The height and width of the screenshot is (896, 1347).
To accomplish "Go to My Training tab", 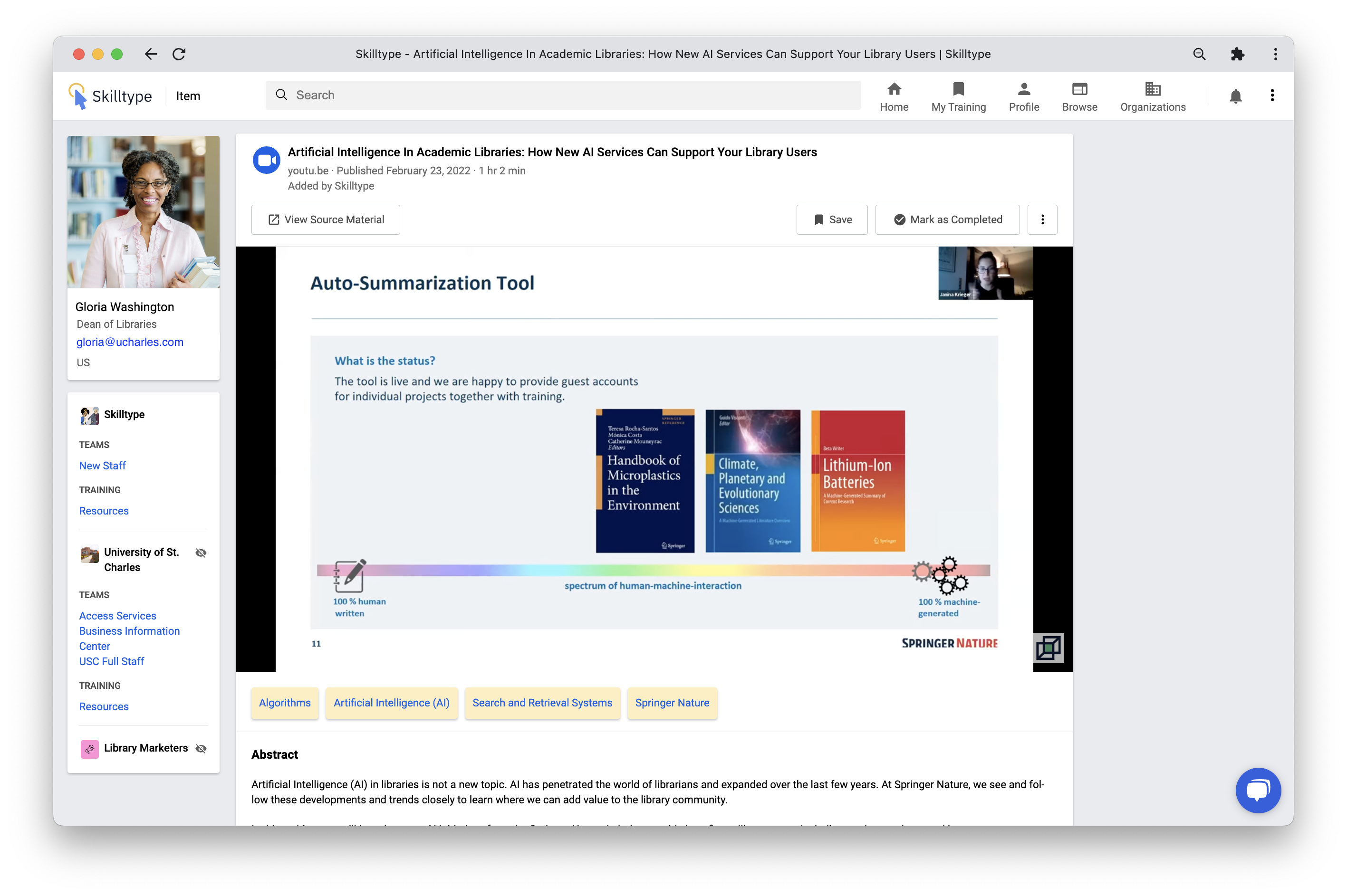I will (x=958, y=96).
